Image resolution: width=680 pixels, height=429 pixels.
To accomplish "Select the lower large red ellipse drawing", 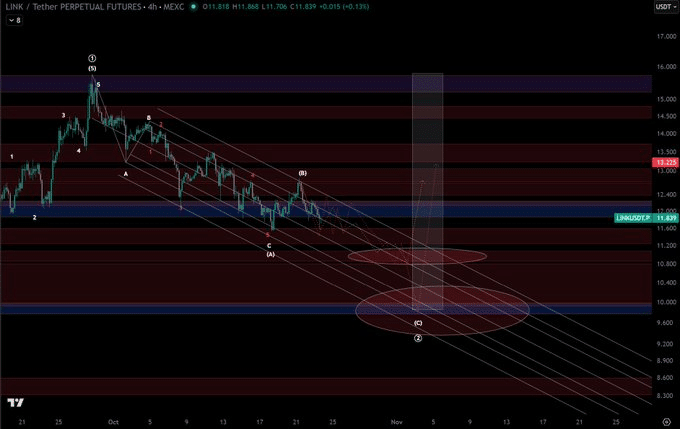I will click(x=442, y=311).
